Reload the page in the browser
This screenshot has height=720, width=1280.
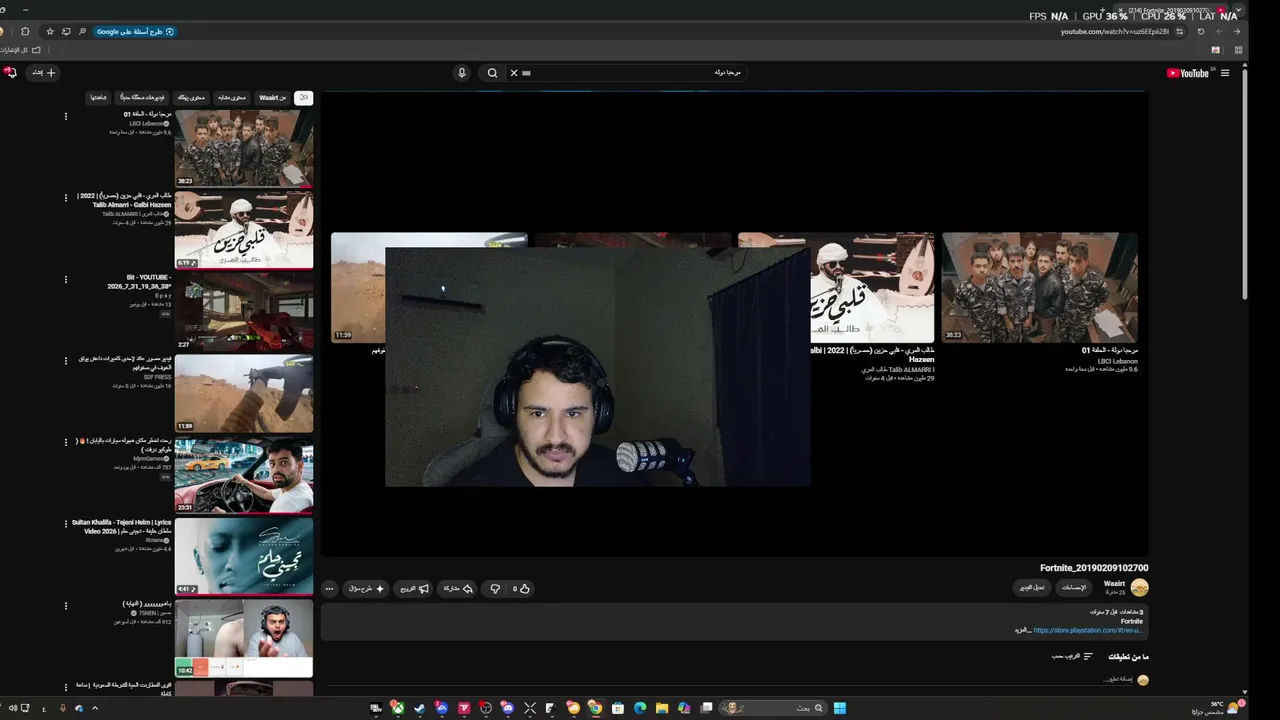1201,31
